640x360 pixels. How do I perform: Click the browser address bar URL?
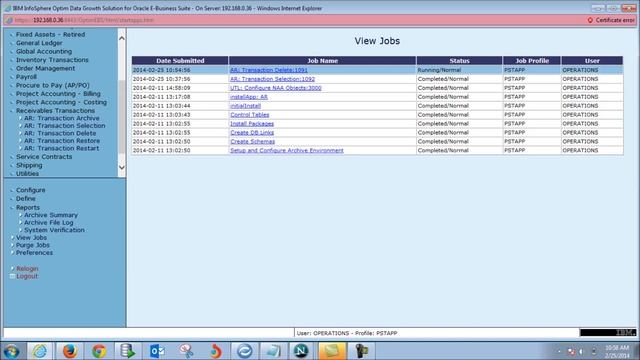pos(84,20)
